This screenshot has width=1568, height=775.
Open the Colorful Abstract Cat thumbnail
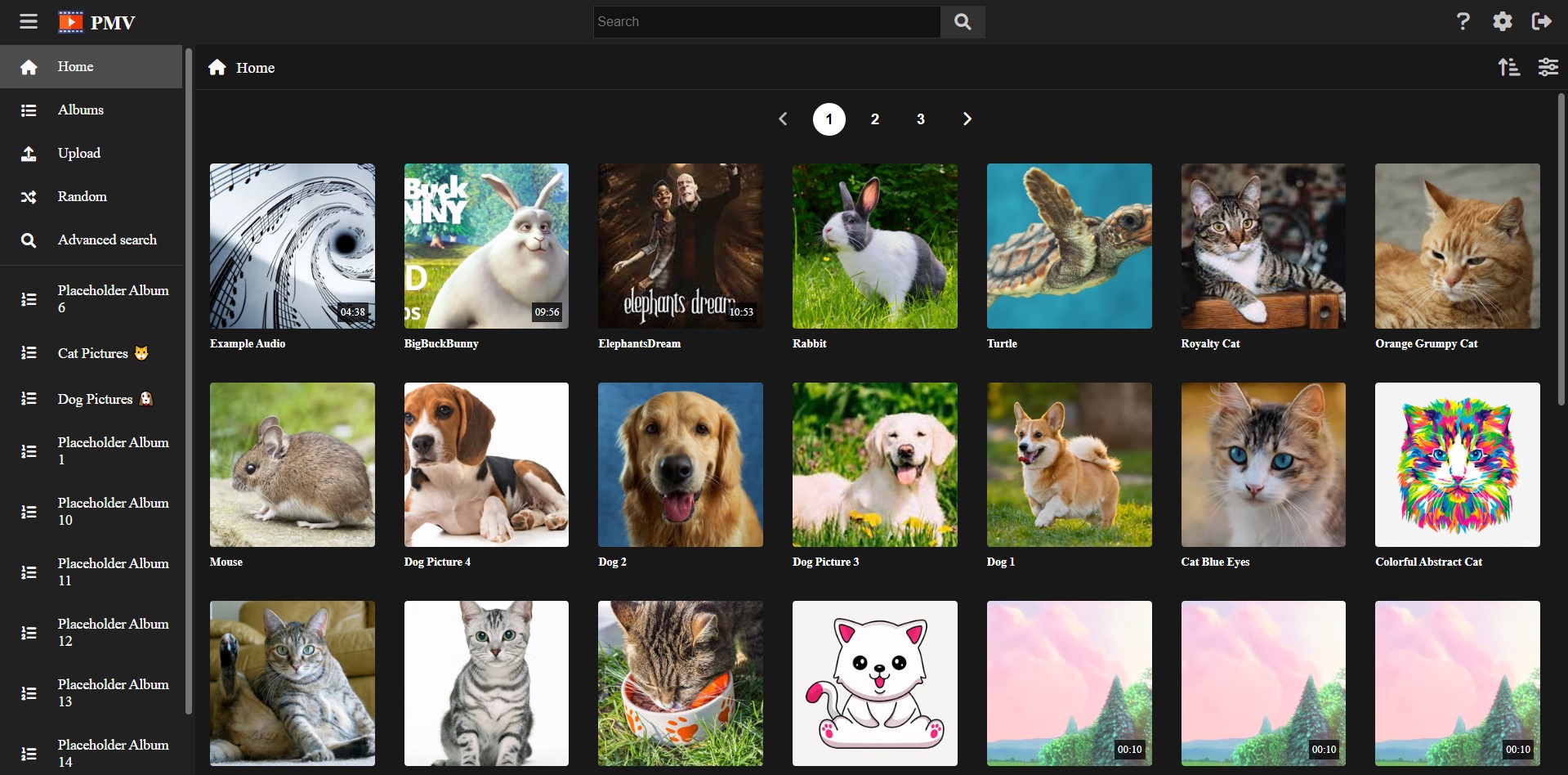[1458, 464]
